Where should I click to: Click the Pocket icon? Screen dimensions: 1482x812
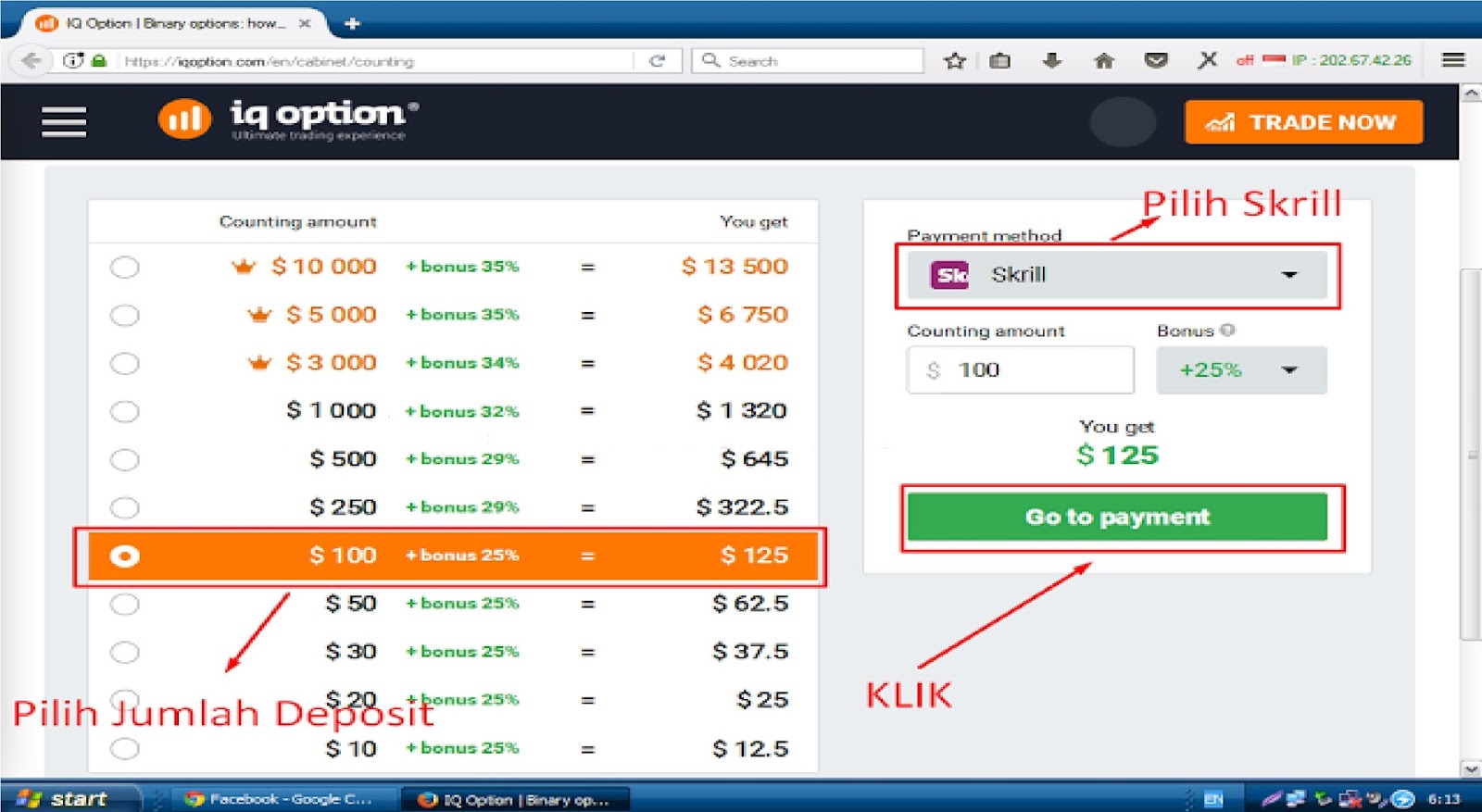[1156, 61]
